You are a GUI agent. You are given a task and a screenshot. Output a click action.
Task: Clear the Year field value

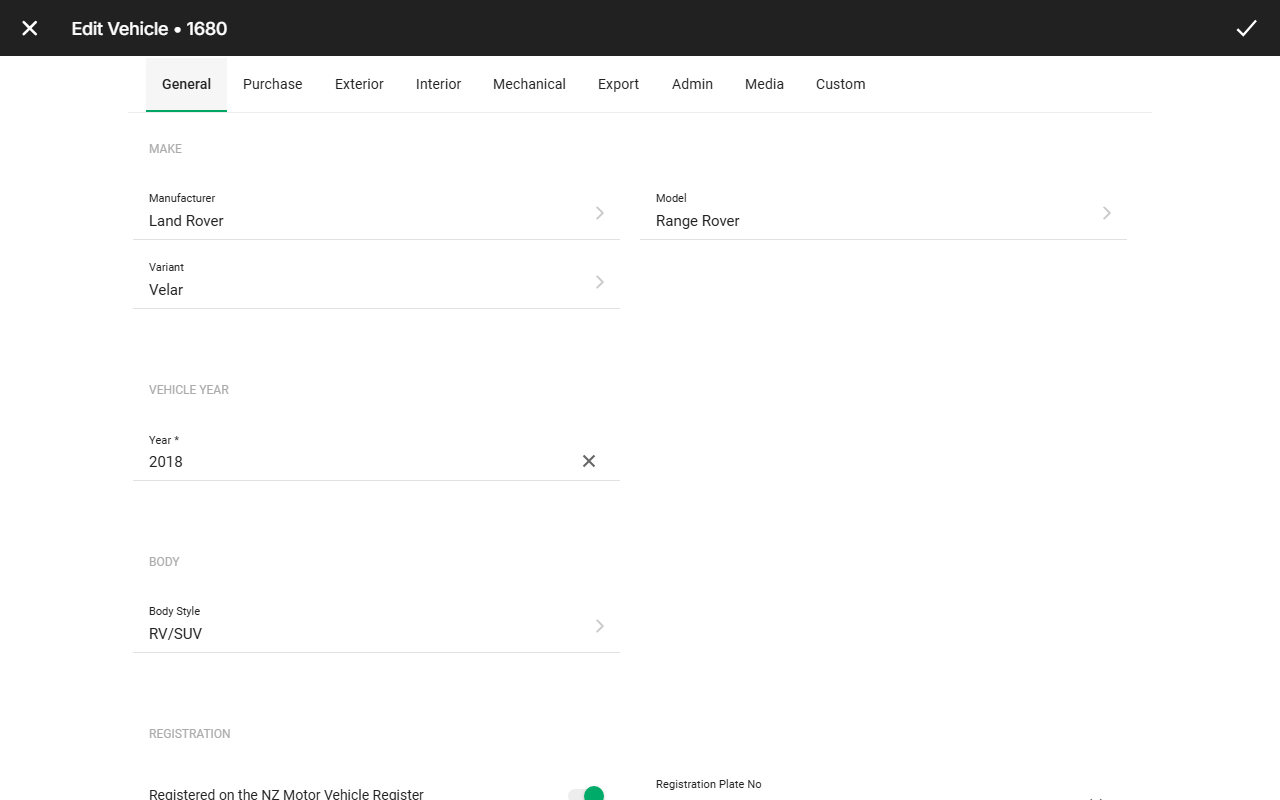[x=589, y=461]
